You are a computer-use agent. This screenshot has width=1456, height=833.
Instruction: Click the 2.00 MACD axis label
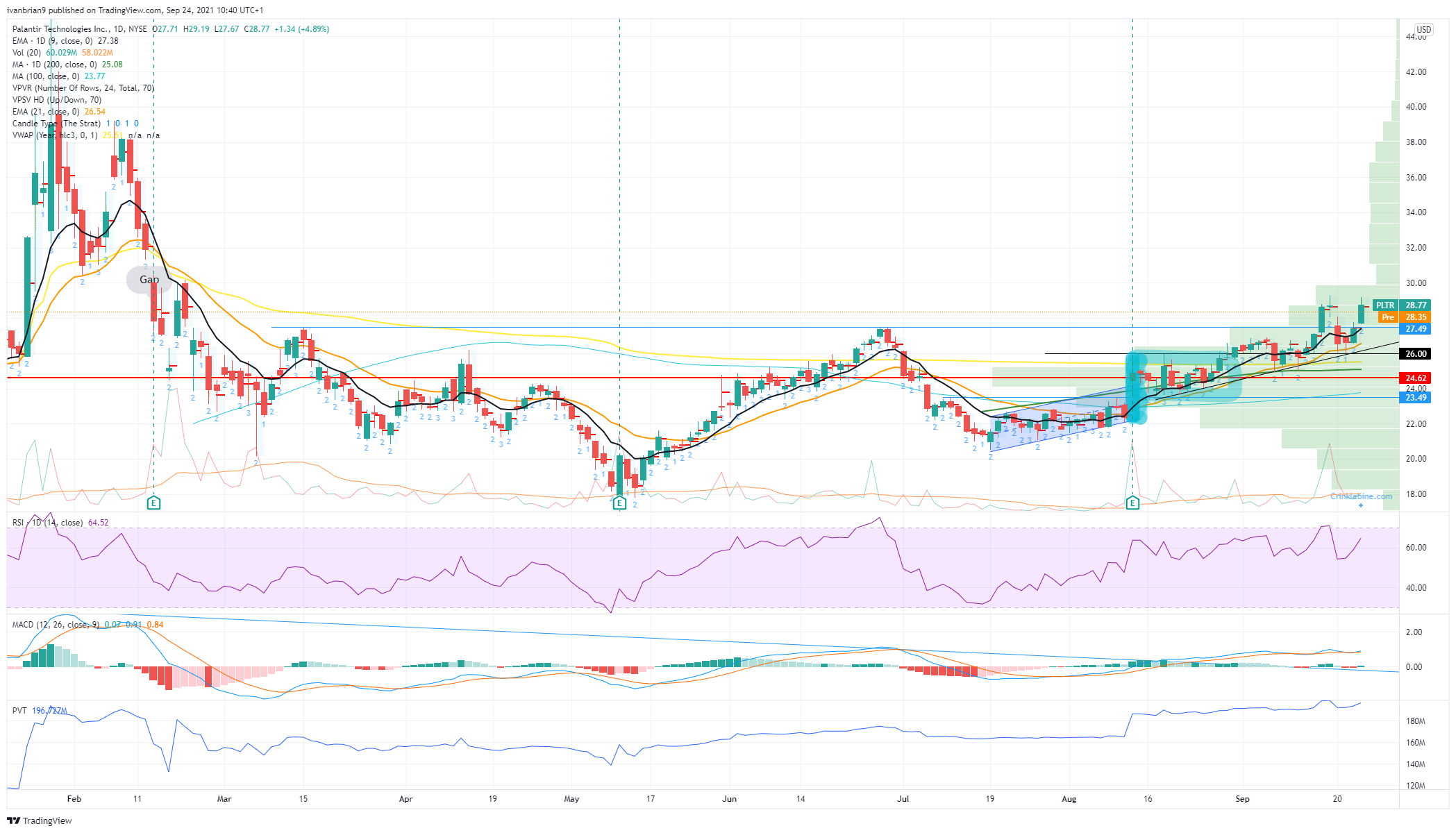tap(1414, 632)
